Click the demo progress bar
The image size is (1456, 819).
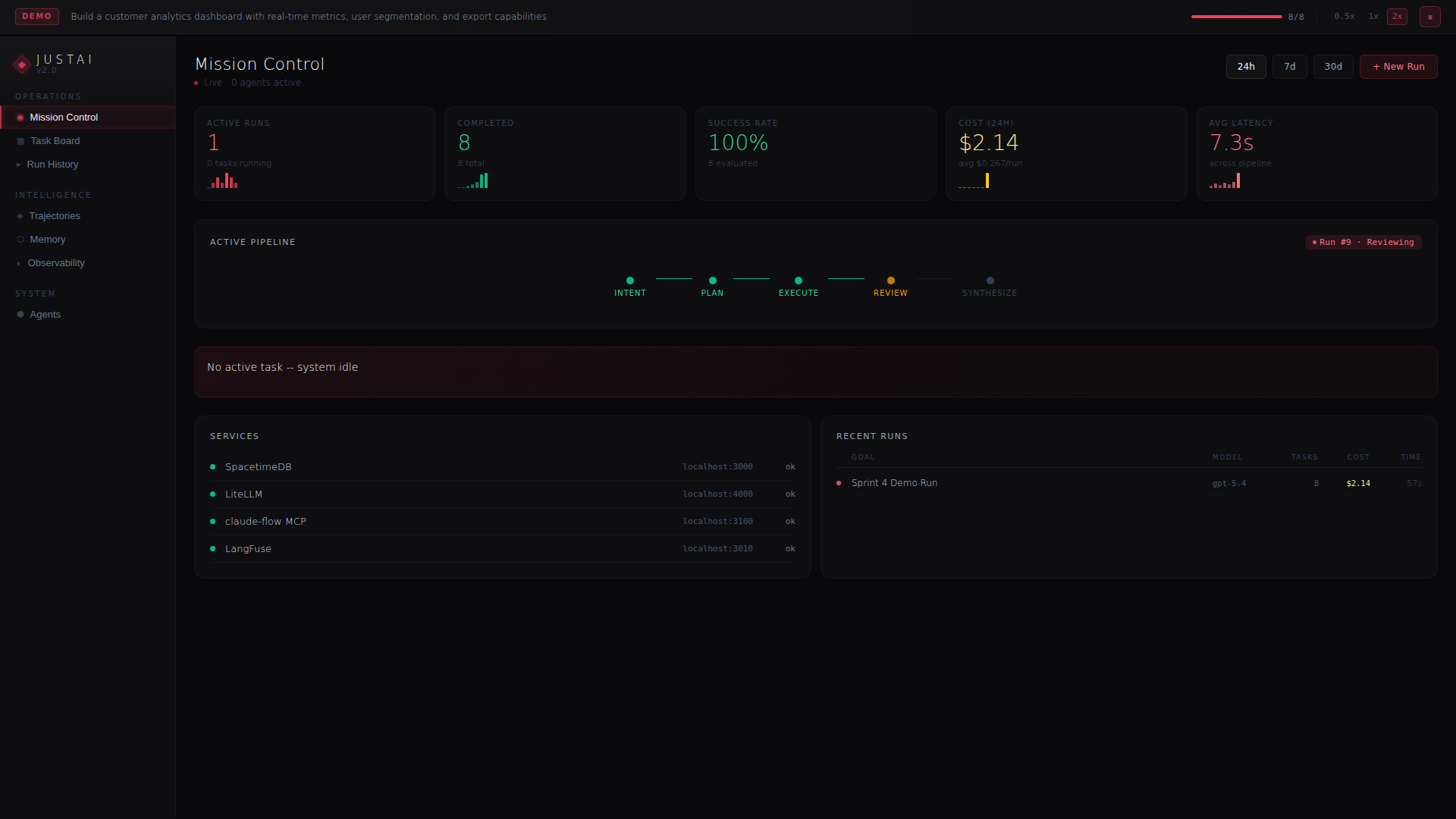(x=1236, y=17)
